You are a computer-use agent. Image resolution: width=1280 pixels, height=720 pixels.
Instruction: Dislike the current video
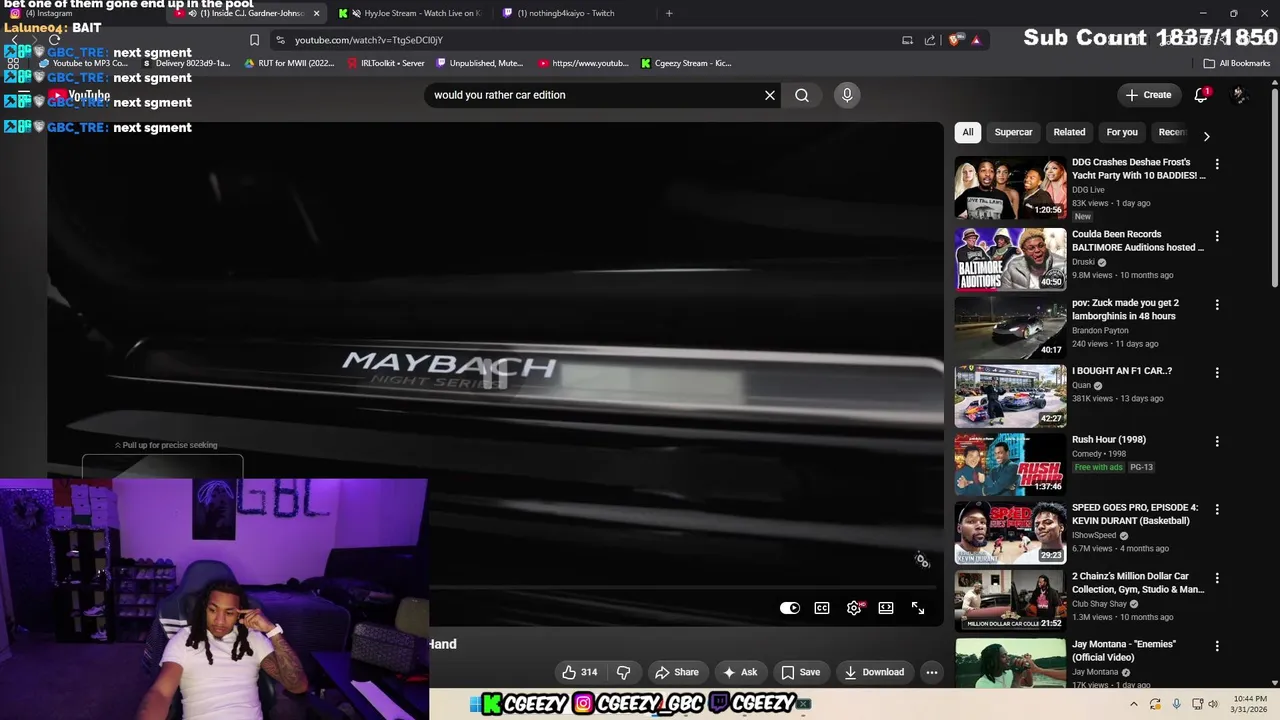pos(623,672)
